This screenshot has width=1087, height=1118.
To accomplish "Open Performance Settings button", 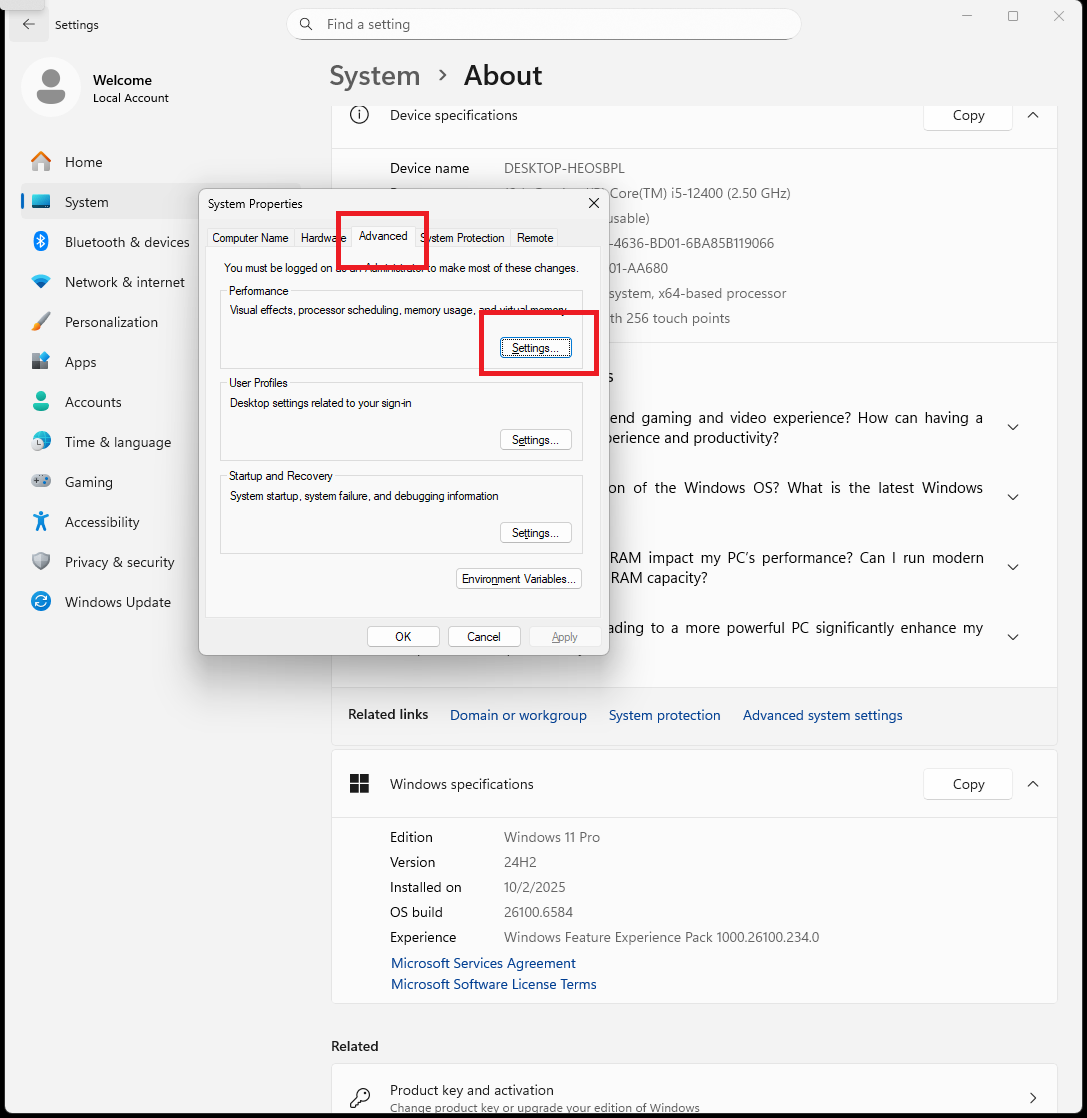I will tap(535, 348).
